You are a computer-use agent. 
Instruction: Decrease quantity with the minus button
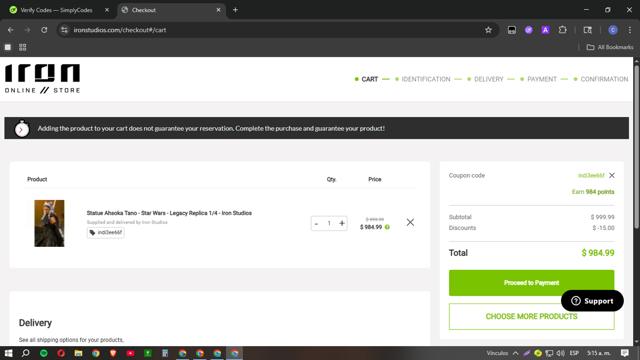[x=316, y=223]
